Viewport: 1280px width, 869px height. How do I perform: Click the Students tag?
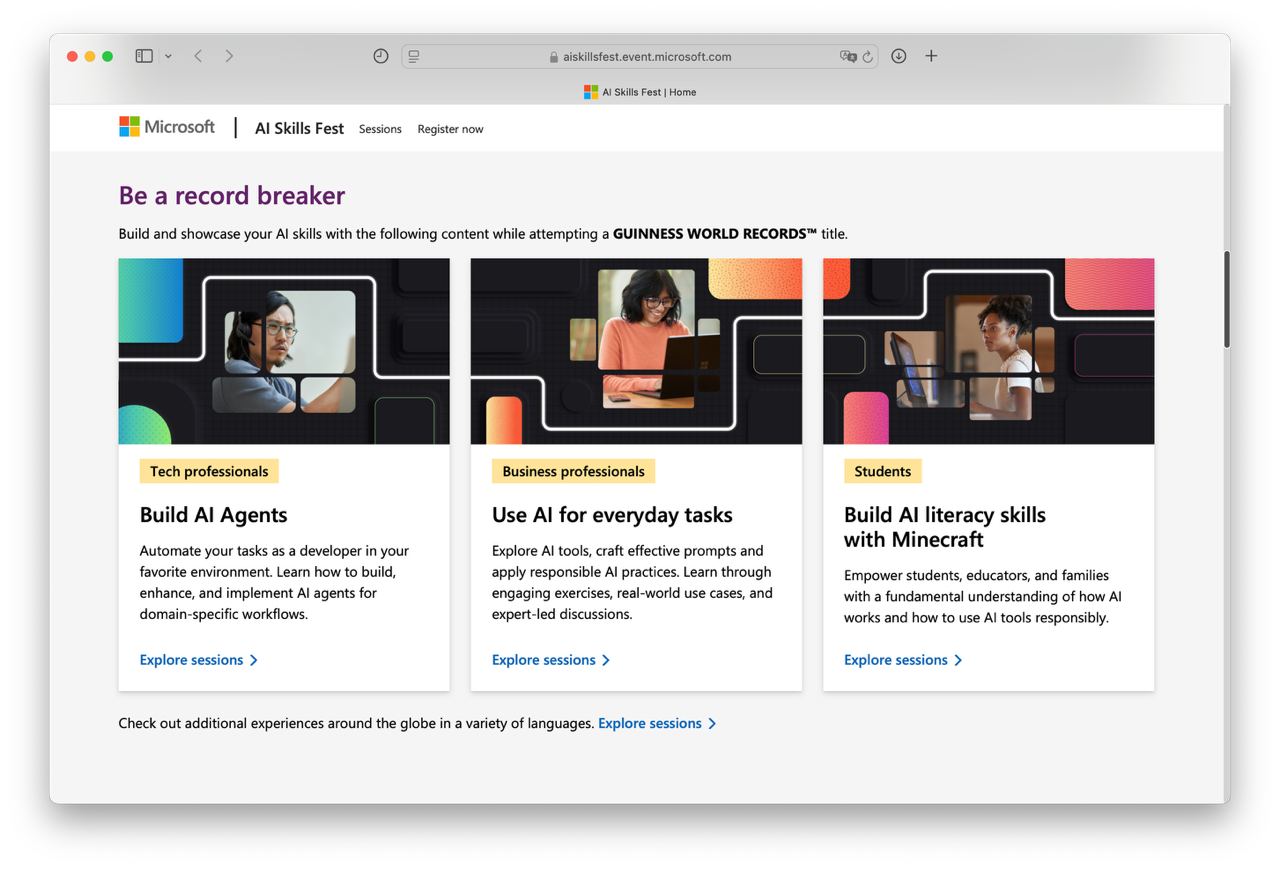click(x=882, y=471)
